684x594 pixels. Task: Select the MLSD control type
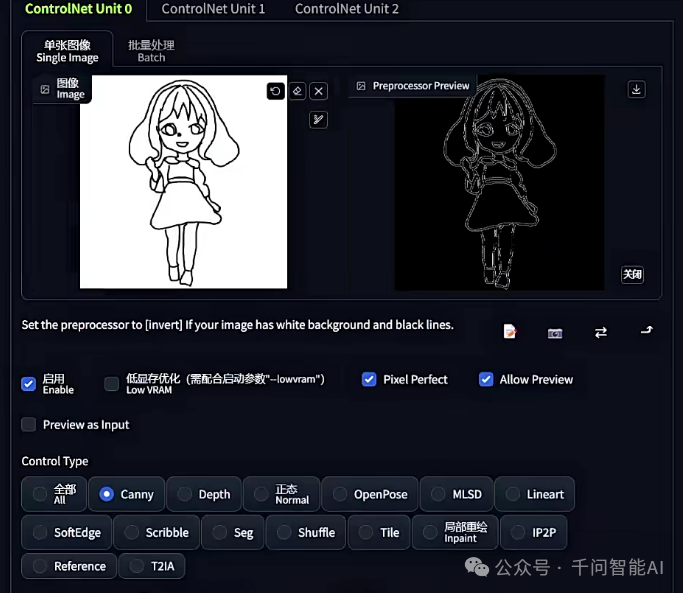click(x=456, y=494)
